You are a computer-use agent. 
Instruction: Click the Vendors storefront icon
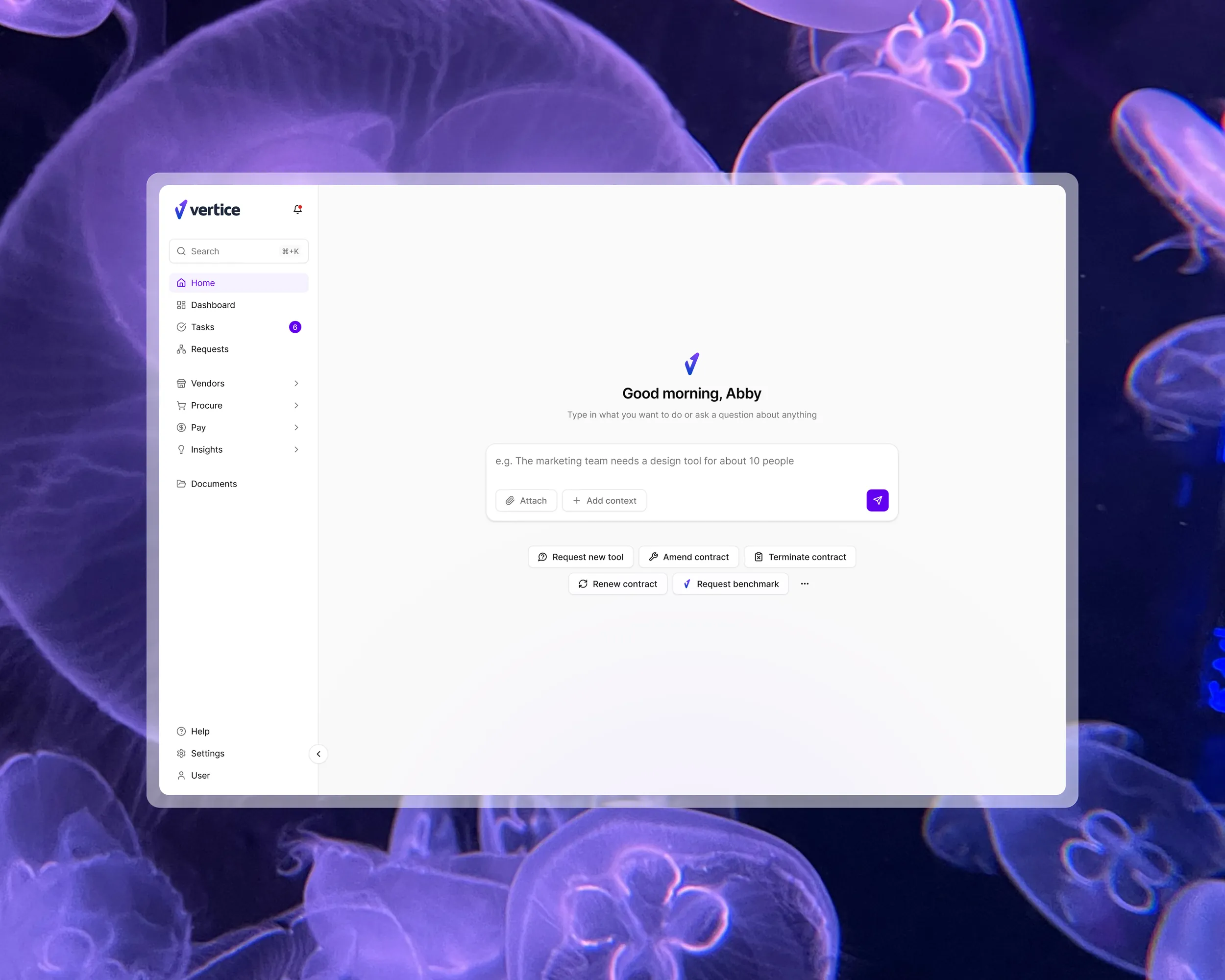pyautogui.click(x=181, y=384)
